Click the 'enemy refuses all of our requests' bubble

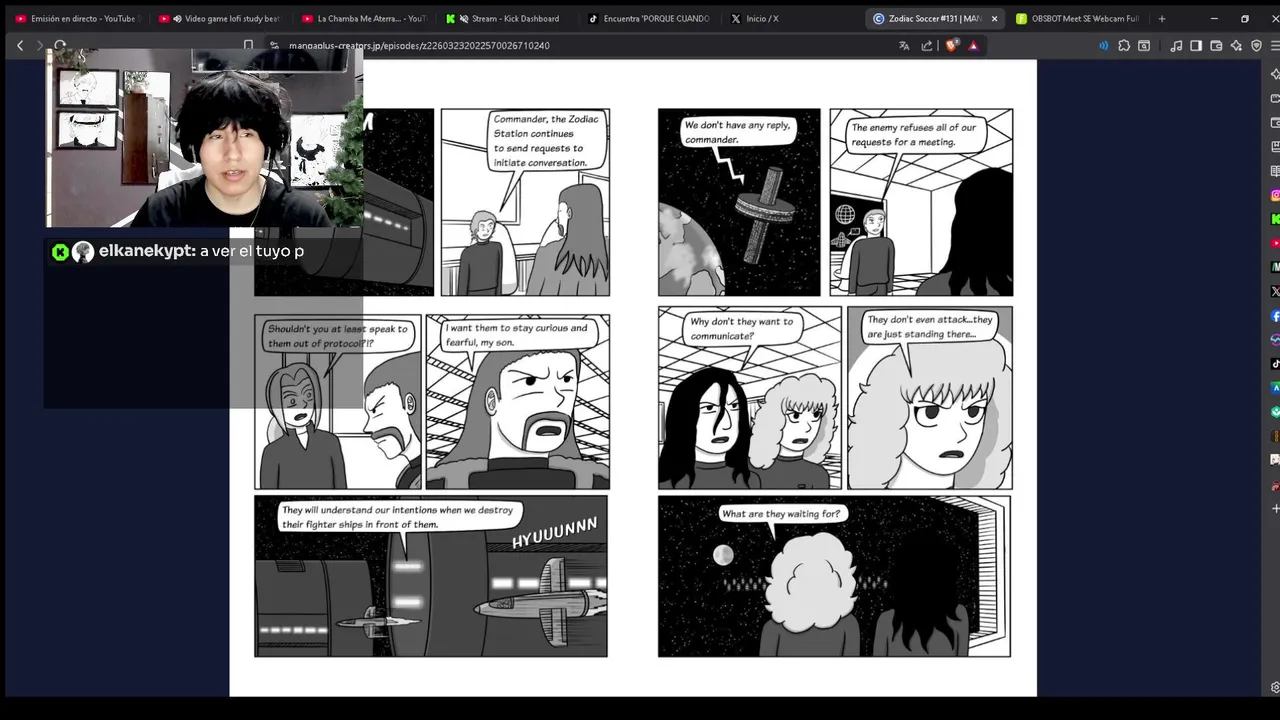click(x=914, y=135)
